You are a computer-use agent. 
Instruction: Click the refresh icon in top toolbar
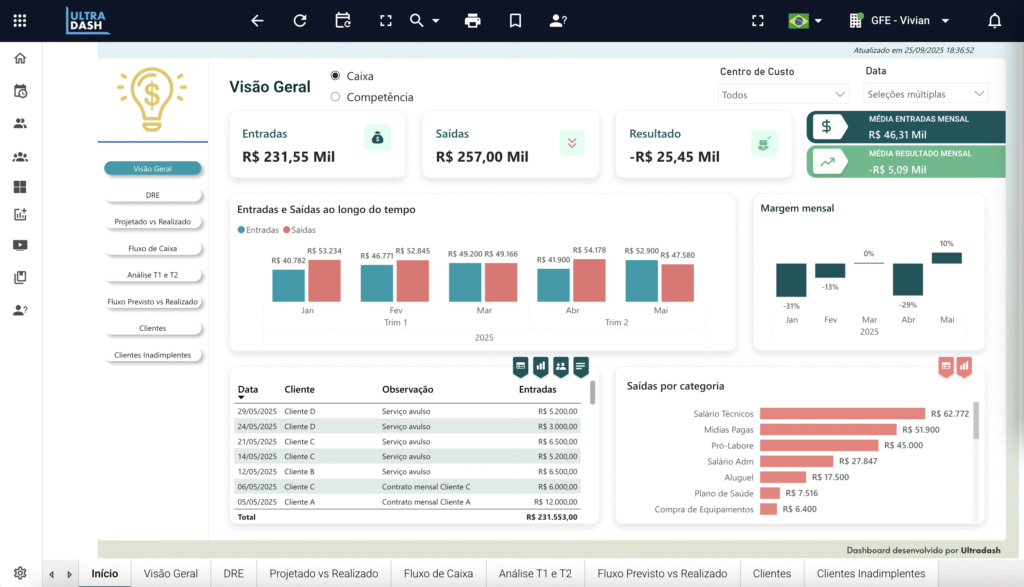[x=300, y=21]
